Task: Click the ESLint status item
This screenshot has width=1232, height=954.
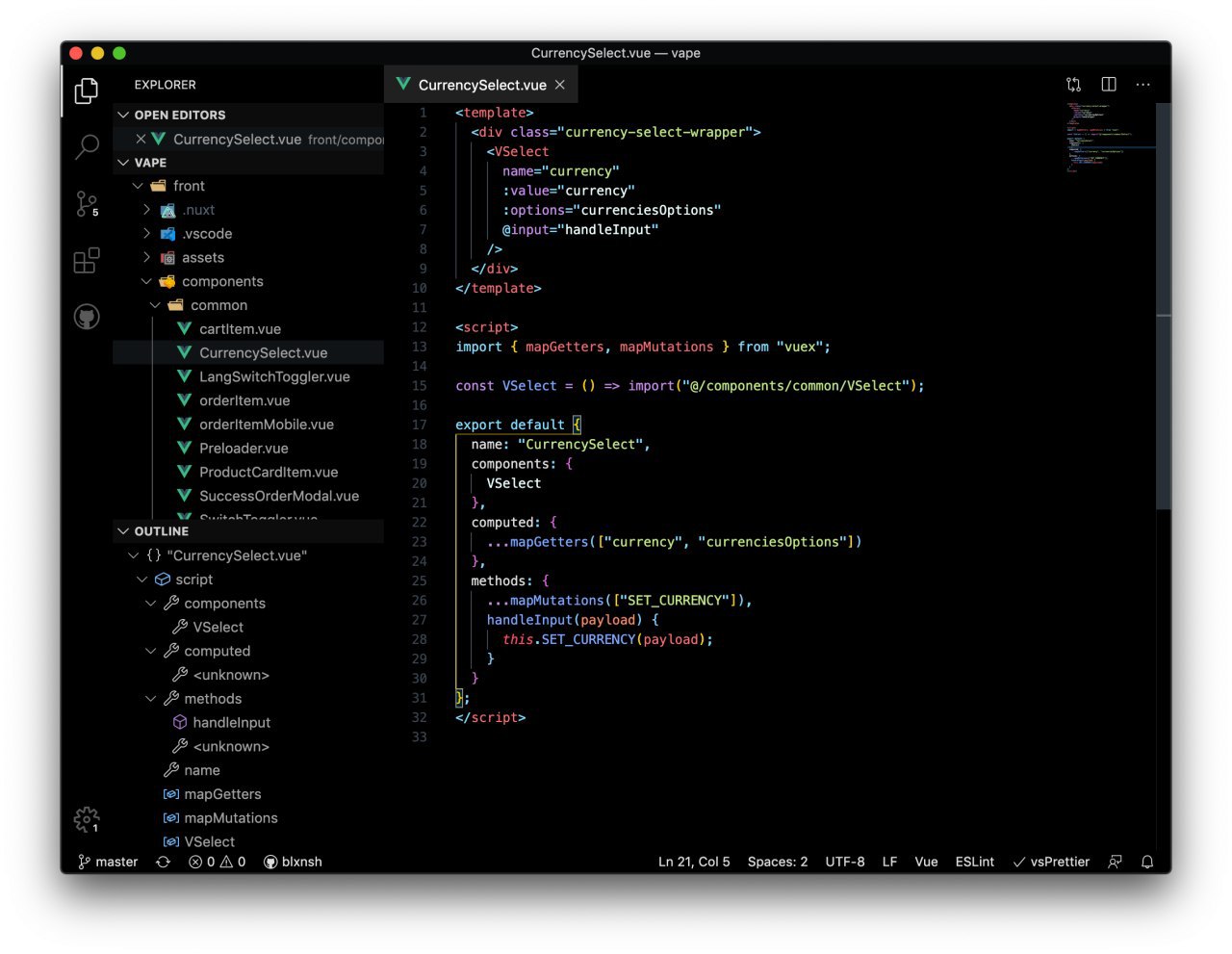Action: pos(975,862)
